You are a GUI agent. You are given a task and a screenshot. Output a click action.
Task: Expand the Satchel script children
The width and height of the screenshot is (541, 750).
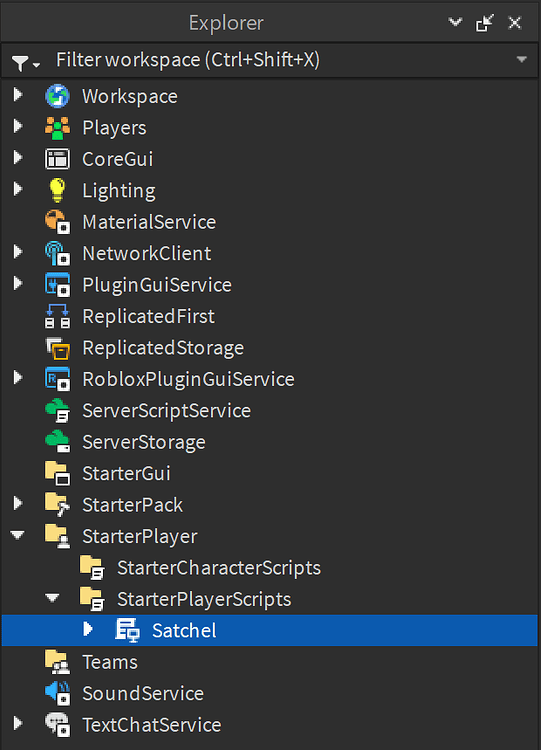[88, 629]
